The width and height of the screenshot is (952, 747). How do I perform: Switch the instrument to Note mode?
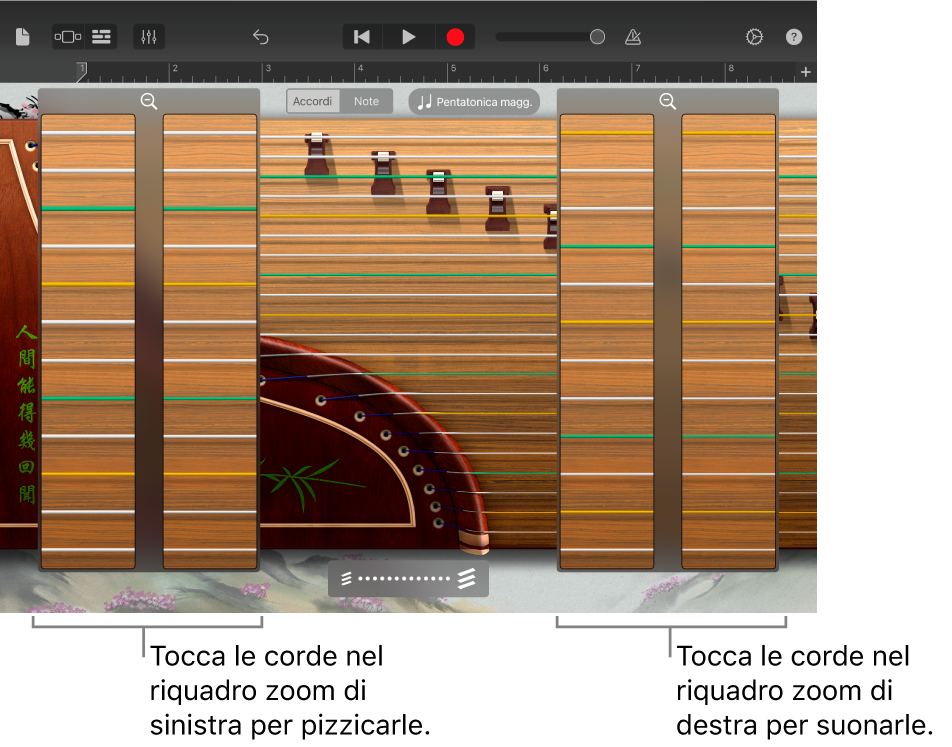[x=366, y=101]
